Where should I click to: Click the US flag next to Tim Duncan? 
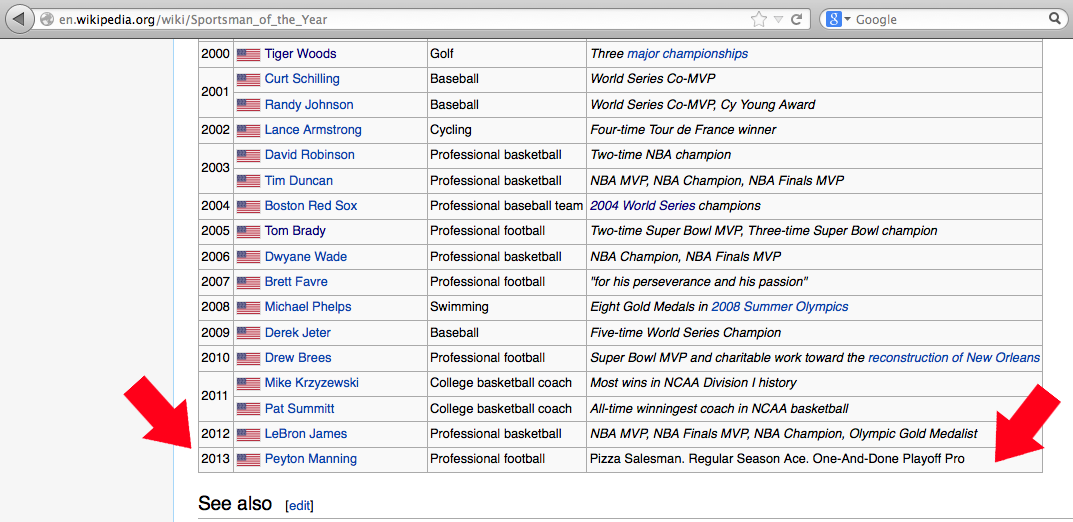(248, 181)
